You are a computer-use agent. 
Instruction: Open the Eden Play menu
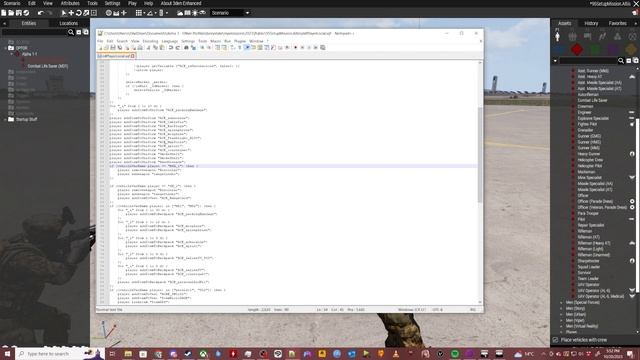132,3
